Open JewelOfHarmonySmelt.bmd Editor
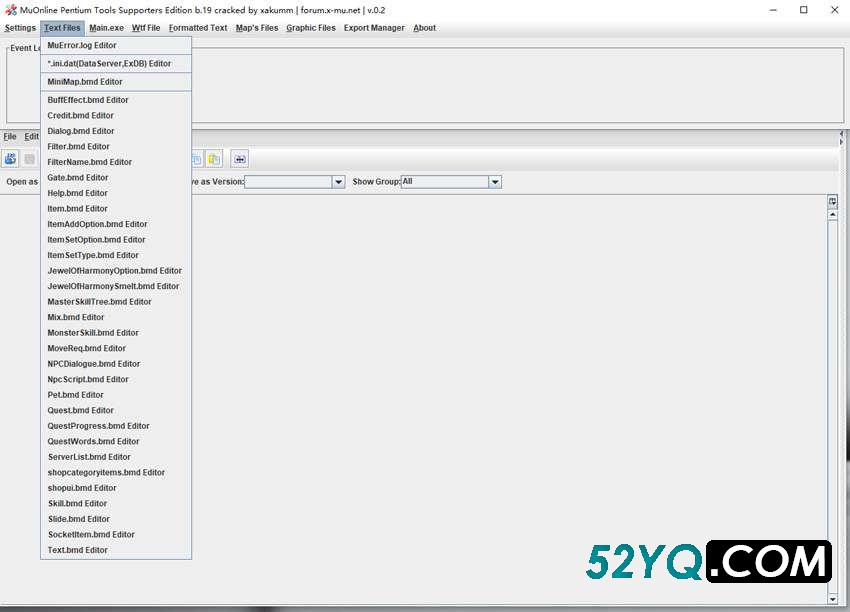Image resolution: width=850 pixels, height=612 pixels. [116, 286]
